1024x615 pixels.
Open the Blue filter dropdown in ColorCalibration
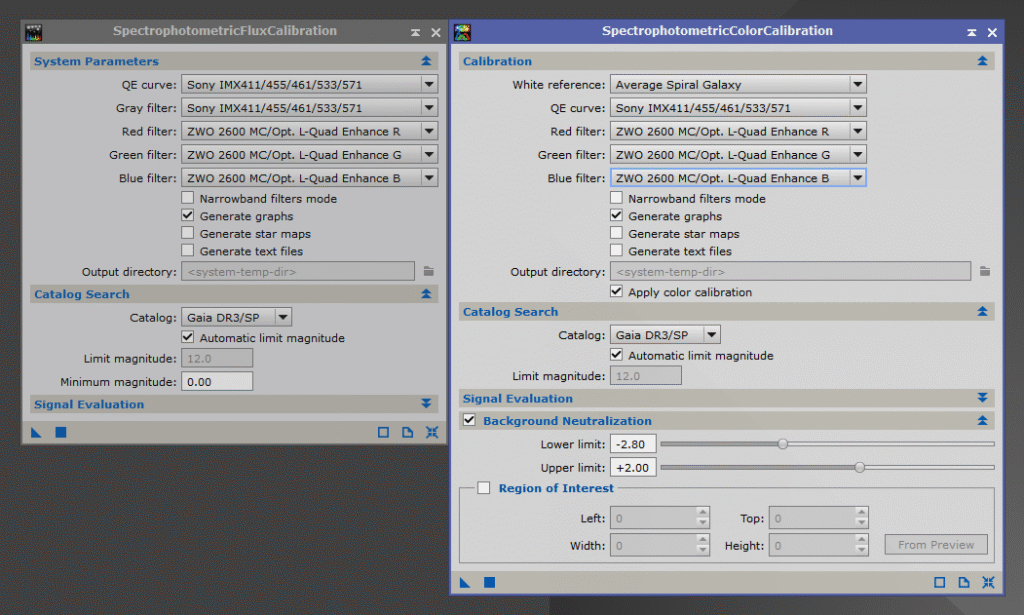coord(738,178)
